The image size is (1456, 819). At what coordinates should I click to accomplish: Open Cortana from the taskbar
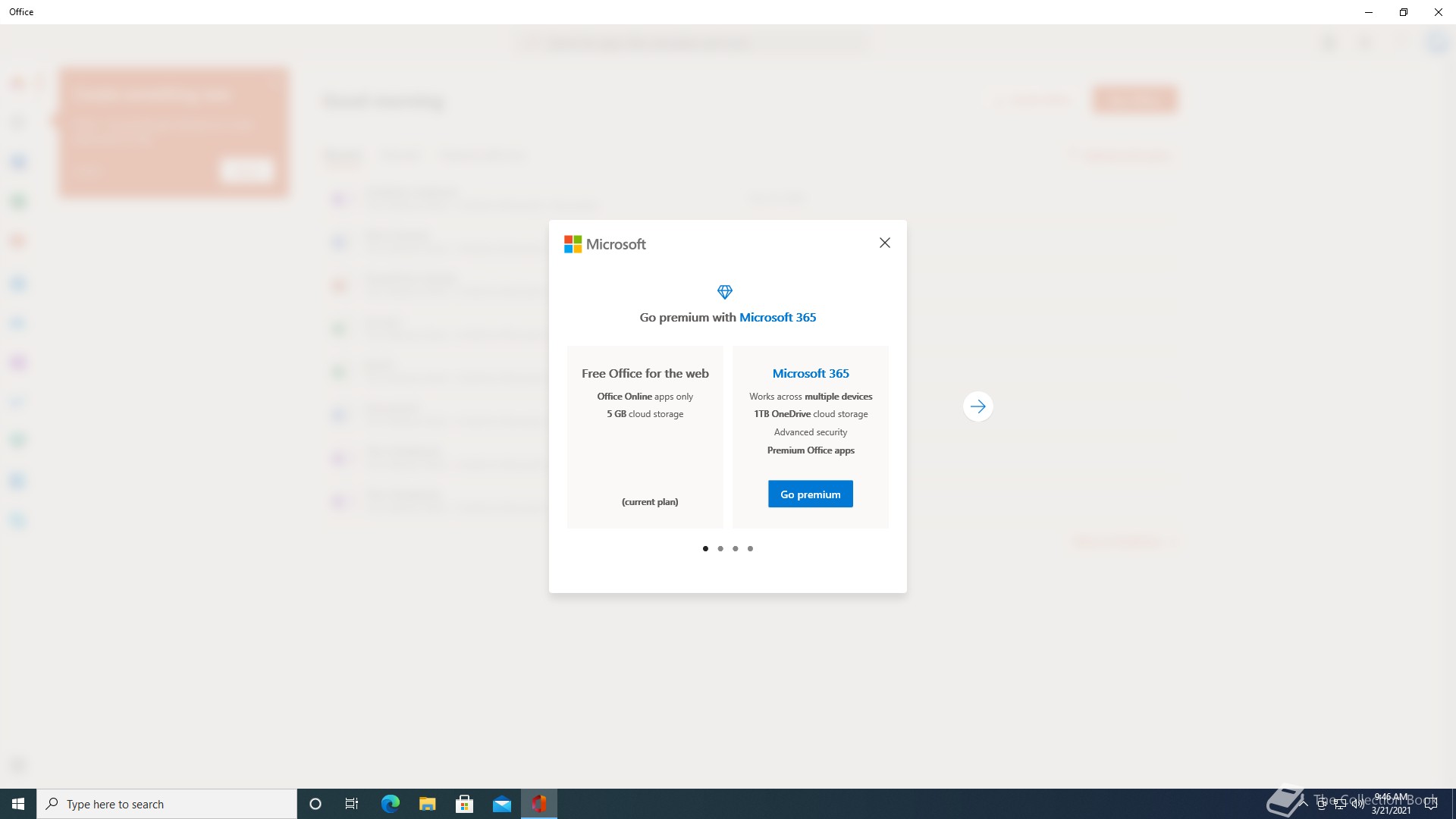[315, 804]
